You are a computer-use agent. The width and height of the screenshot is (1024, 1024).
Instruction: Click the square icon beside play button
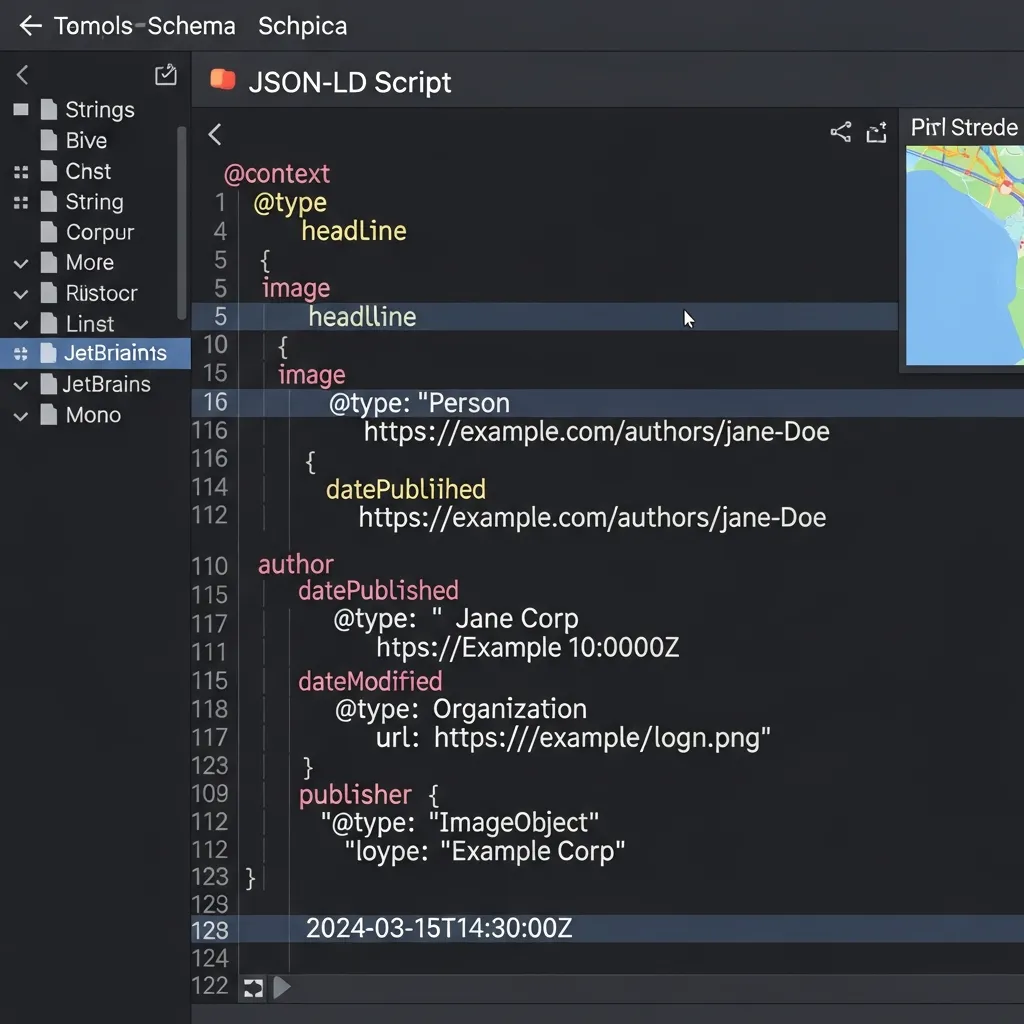254,988
